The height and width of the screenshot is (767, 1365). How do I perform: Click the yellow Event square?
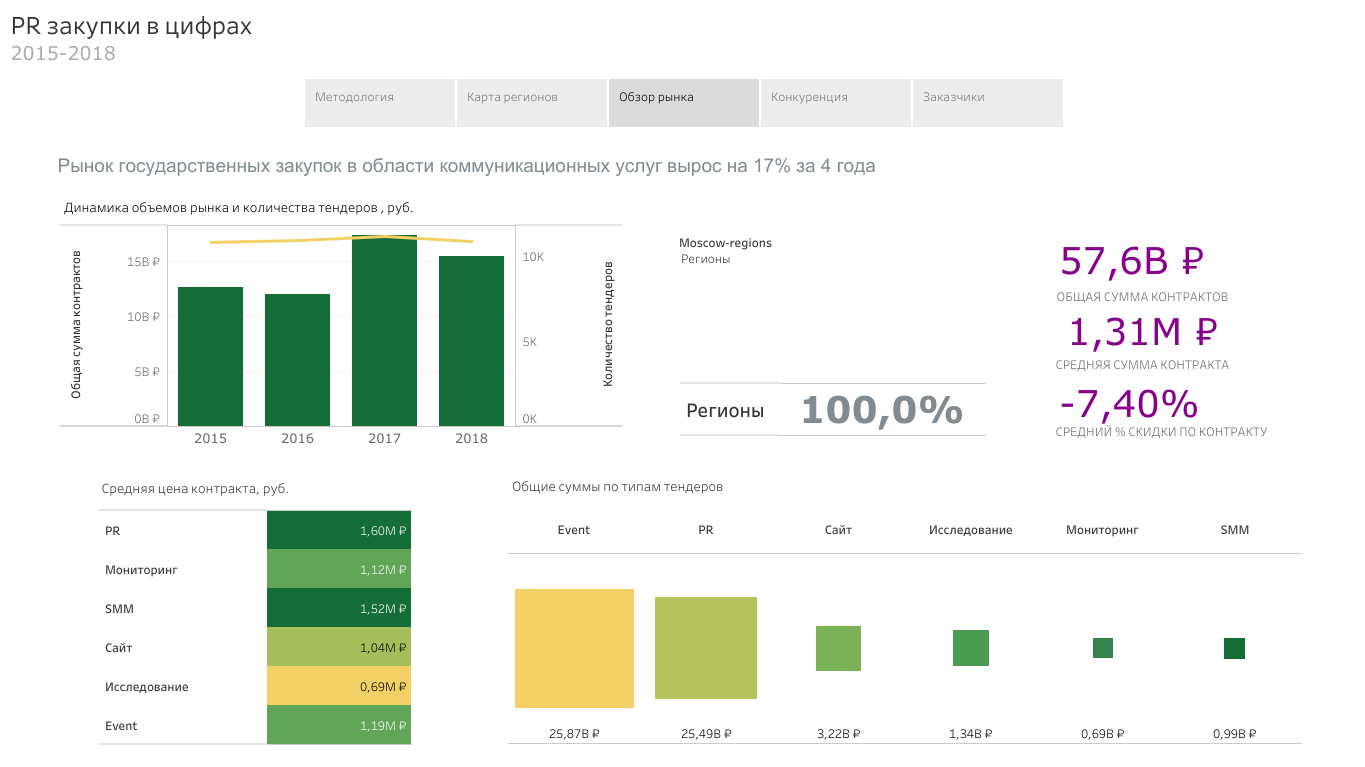tap(574, 648)
